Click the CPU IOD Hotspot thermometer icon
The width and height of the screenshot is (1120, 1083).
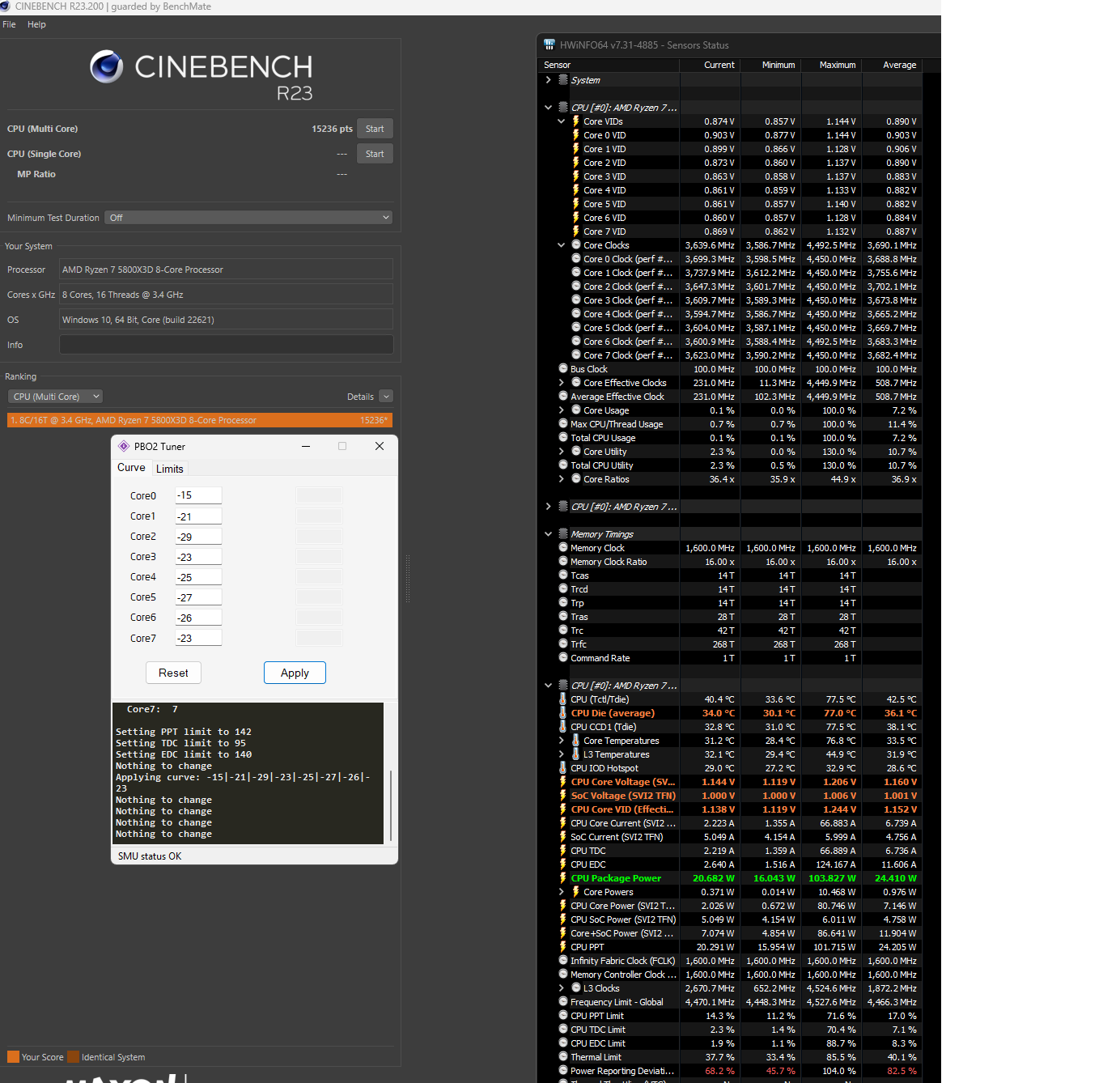[x=563, y=767]
